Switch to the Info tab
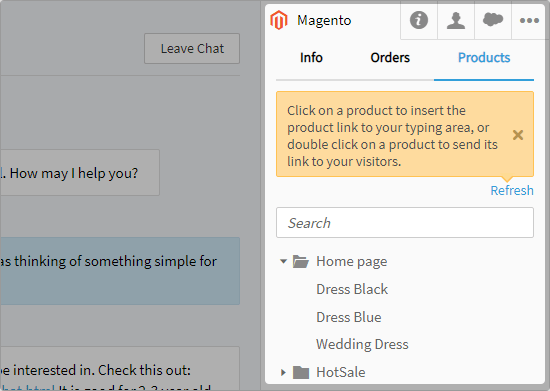 (311, 58)
